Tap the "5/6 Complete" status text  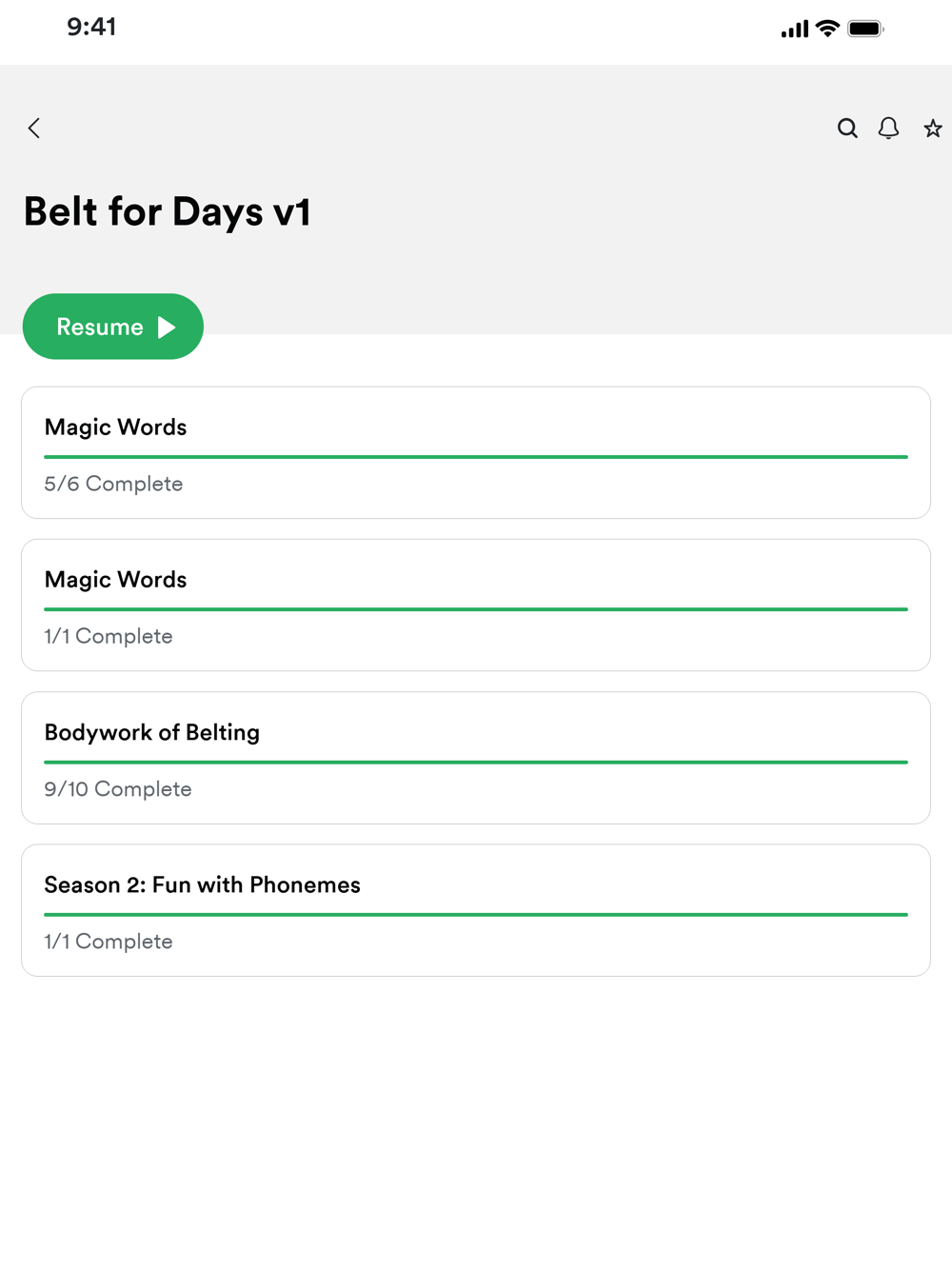(113, 484)
